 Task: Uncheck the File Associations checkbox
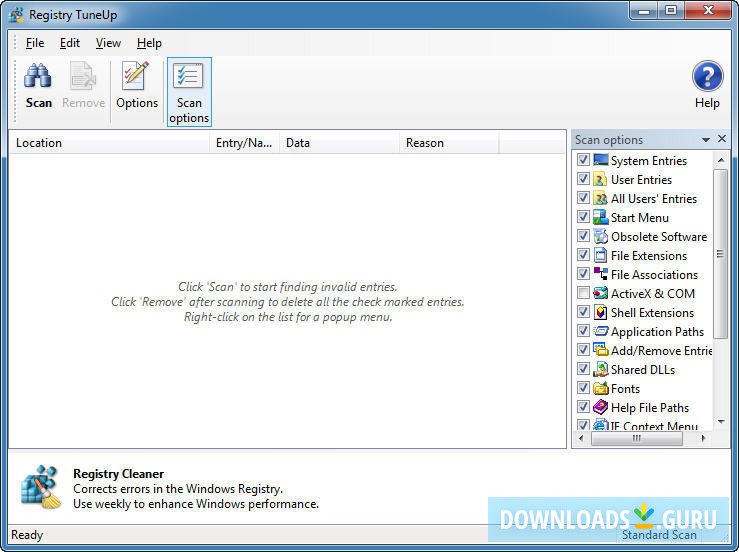(583, 274)
